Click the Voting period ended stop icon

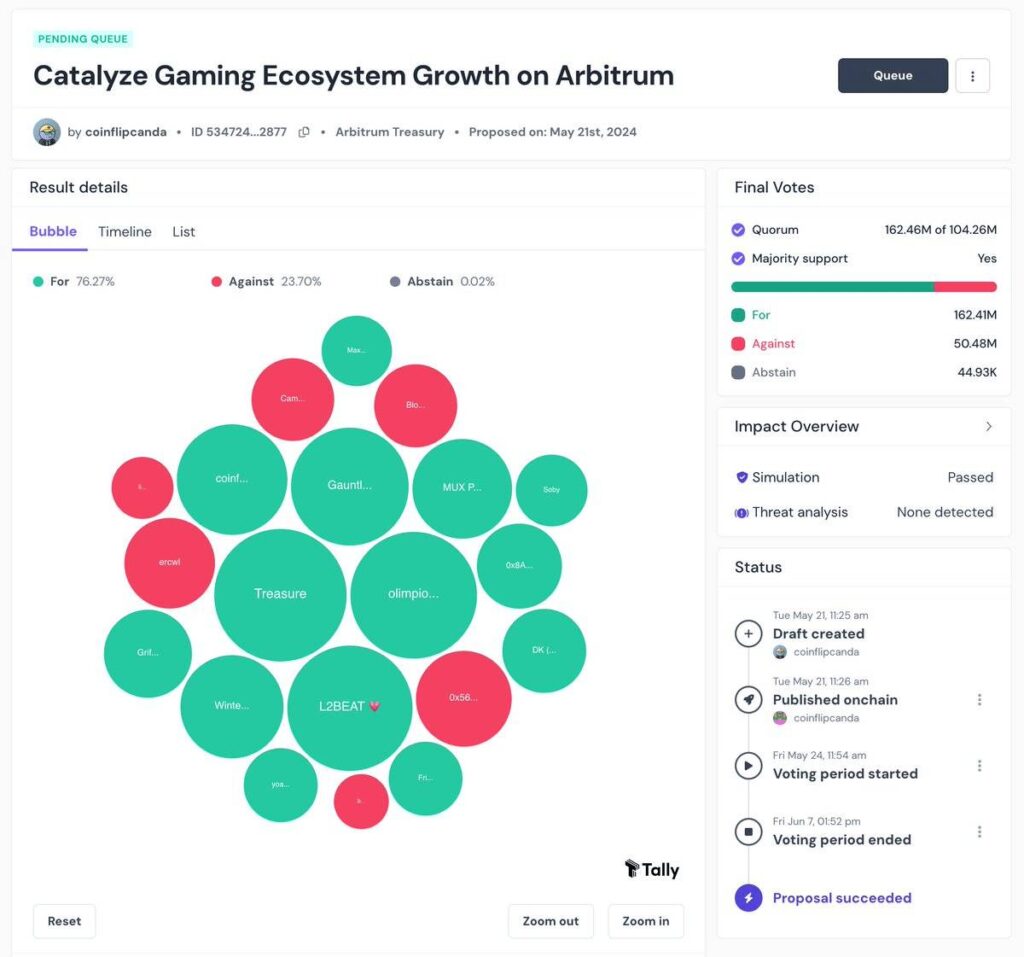tap(748, 832)
